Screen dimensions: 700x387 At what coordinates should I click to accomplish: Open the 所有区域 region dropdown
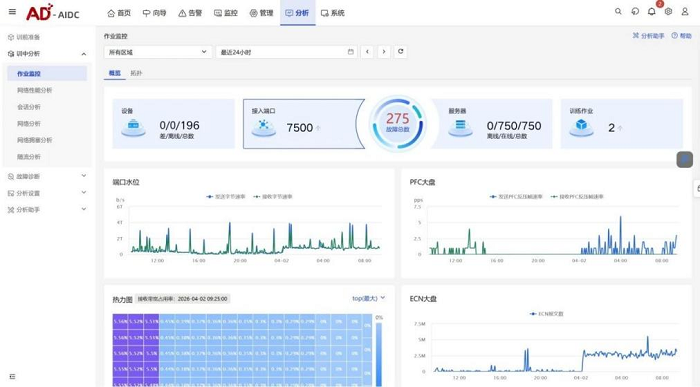158,52
